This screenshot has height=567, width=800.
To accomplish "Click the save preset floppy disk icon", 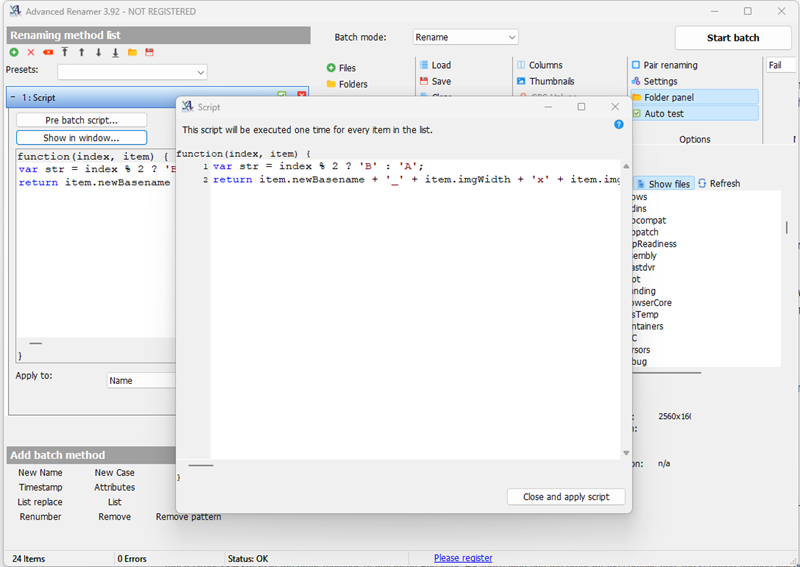I will click(150, 52).
